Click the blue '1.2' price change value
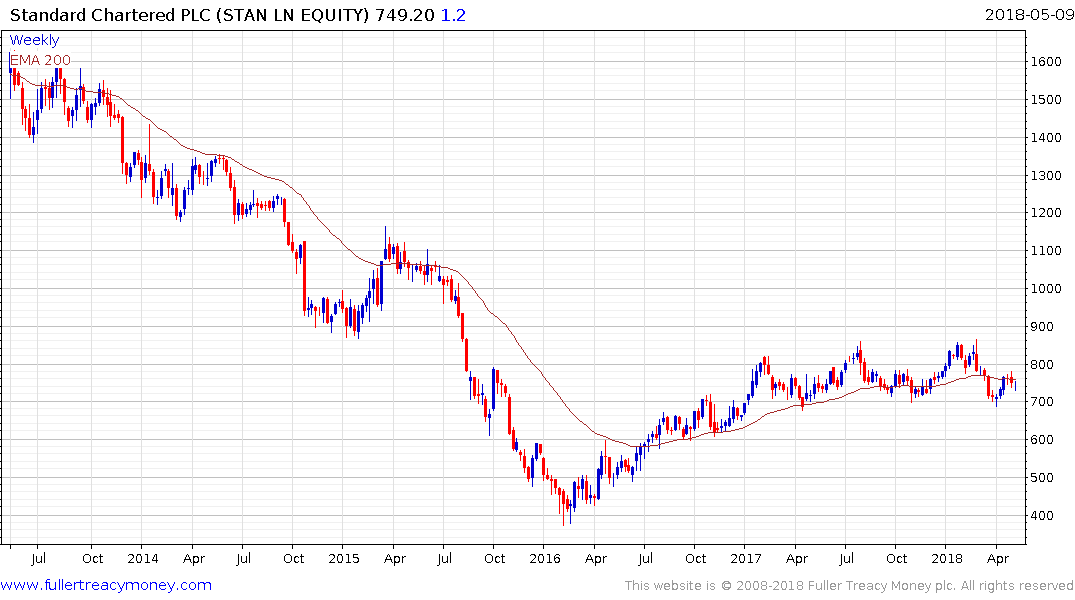 (x=453, y=15)
